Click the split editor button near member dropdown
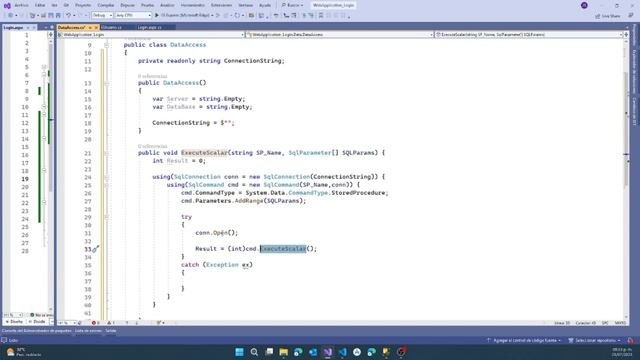This screenshot has width=640, height=360. [626, 35]
